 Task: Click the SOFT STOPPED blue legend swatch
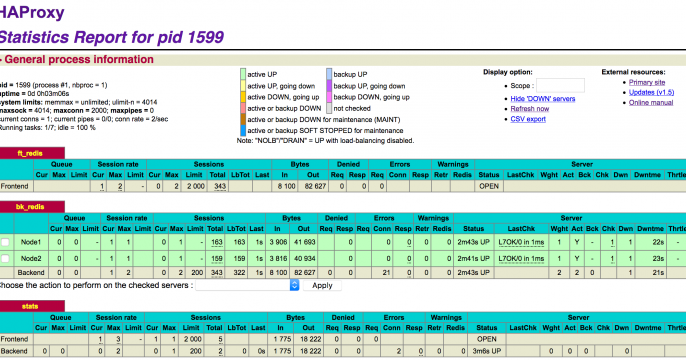click(x=243, y=130)
